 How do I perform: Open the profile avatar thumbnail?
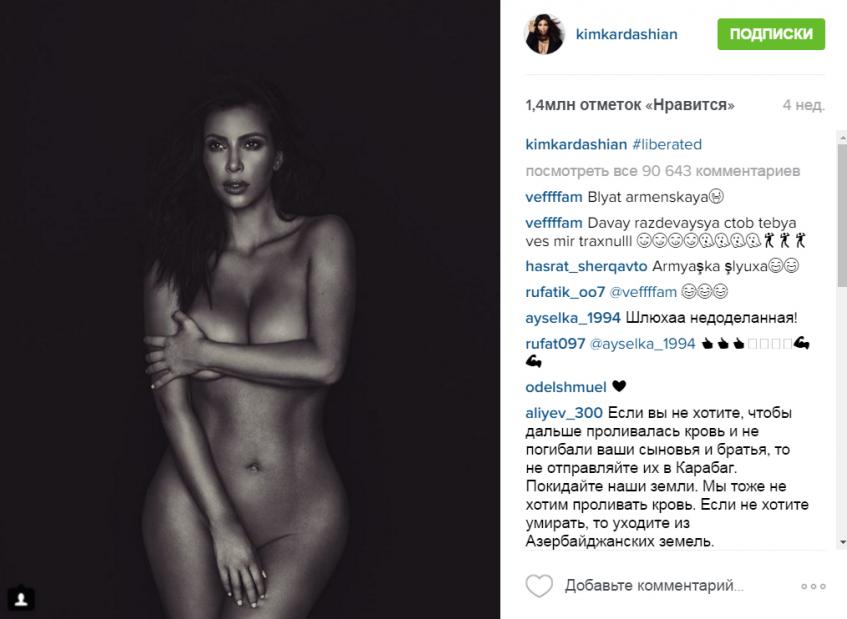click(x=545, y=34)
